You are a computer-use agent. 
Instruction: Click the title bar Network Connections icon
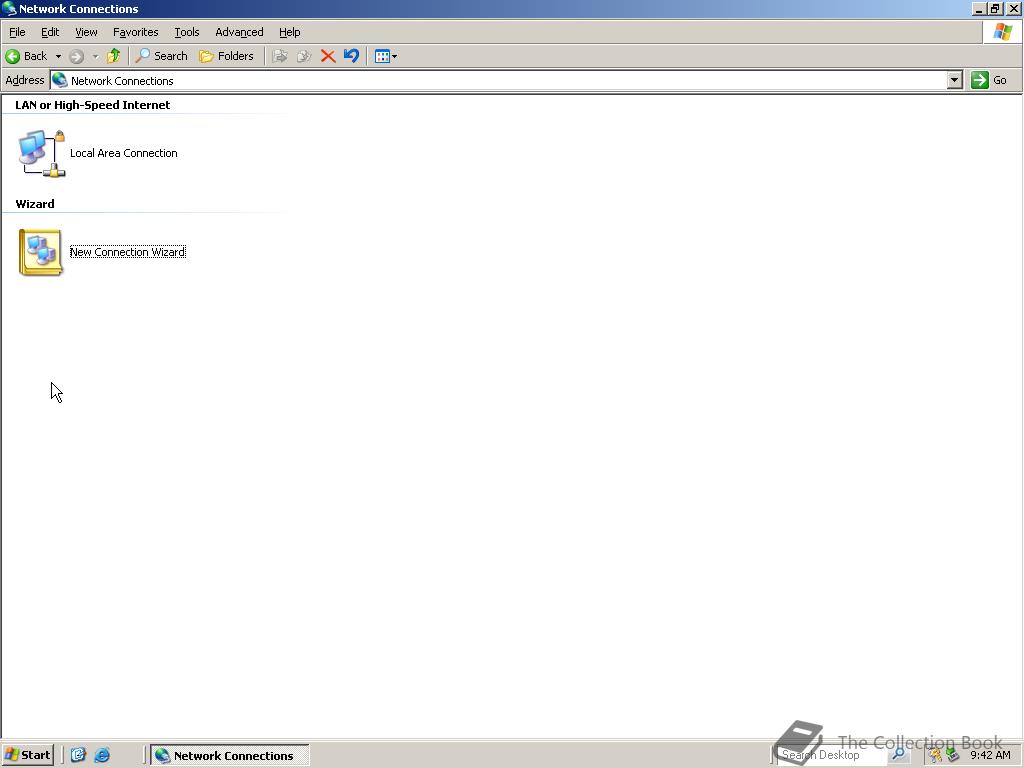pos(9,8)
